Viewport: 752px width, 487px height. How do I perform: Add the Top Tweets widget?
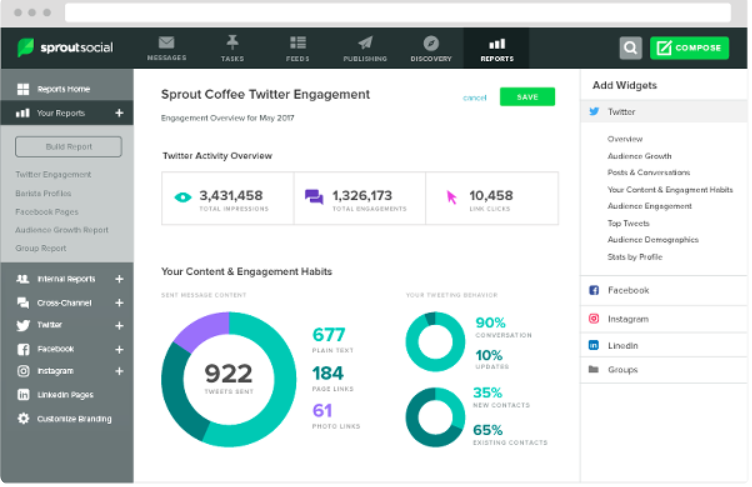628,224
